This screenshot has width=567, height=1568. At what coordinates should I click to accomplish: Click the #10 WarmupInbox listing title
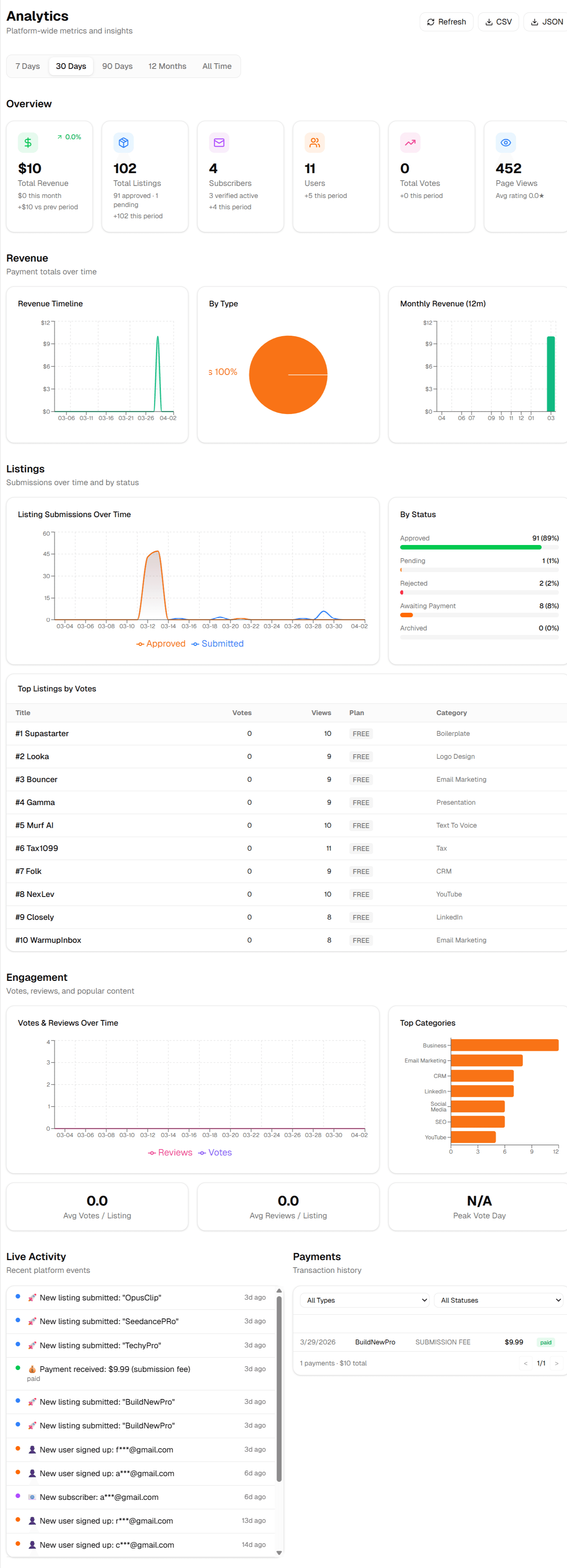click(x=48, y=940)
